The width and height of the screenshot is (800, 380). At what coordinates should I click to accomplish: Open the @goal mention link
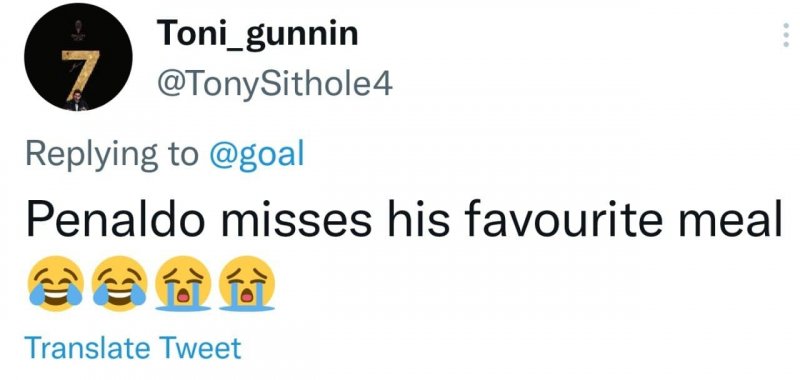click(257, 154)
